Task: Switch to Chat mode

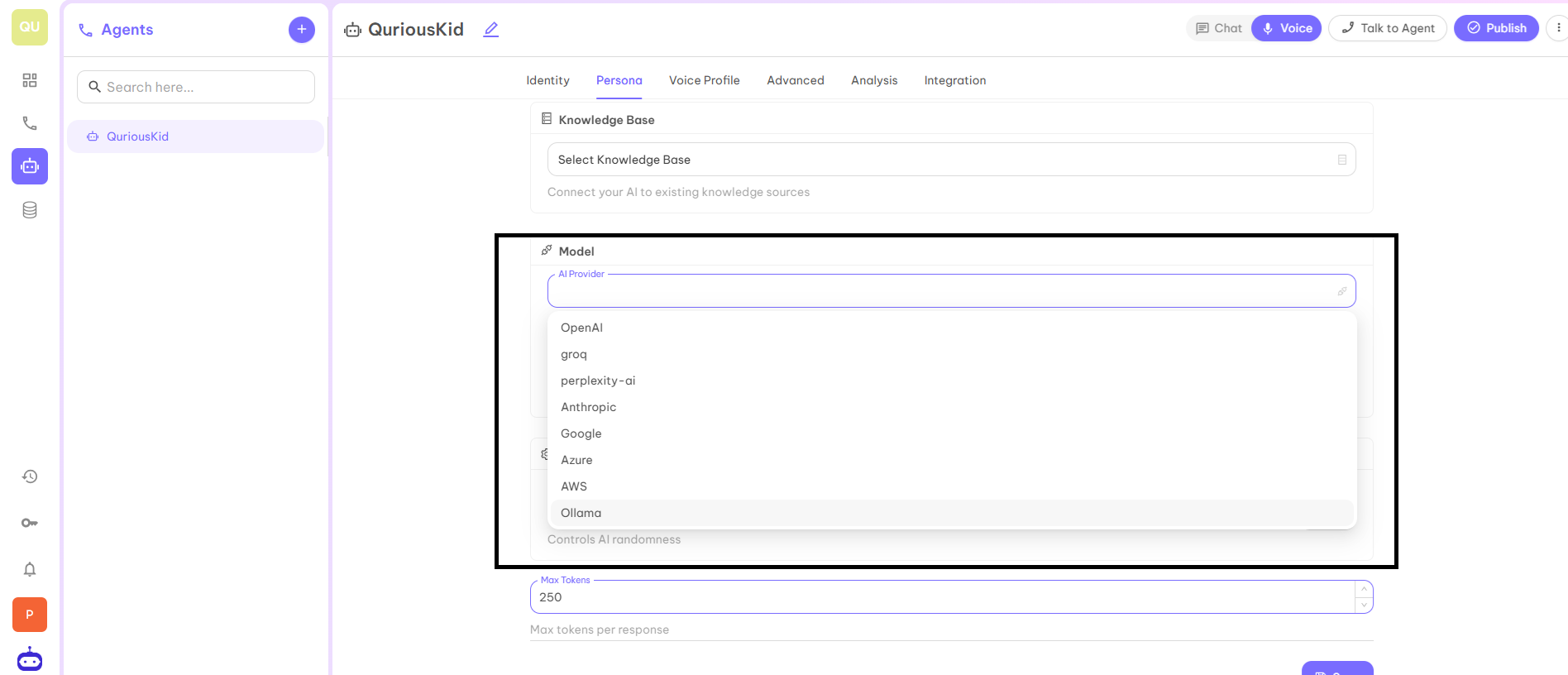Action: (x=1219, y=28)
